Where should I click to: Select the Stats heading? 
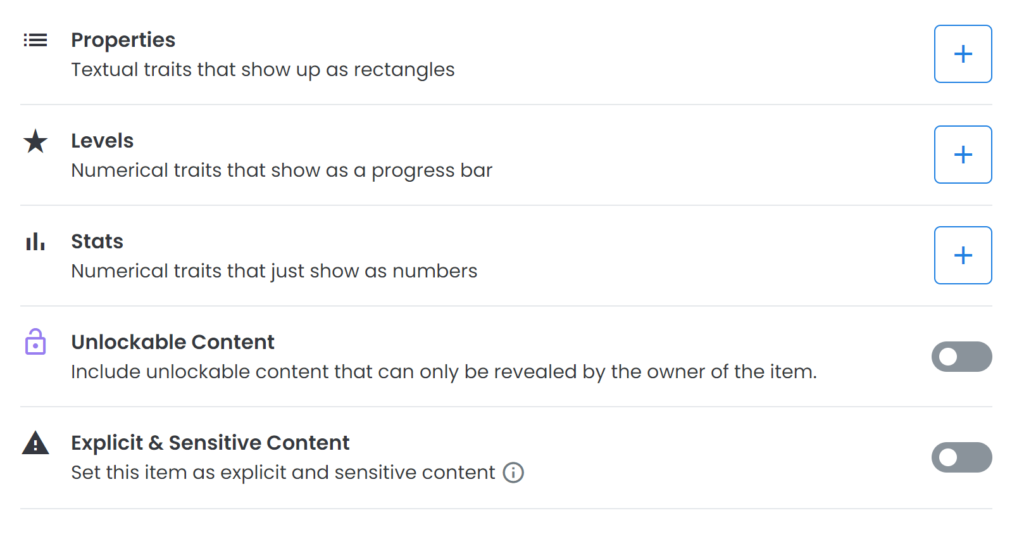pos(97,242)
